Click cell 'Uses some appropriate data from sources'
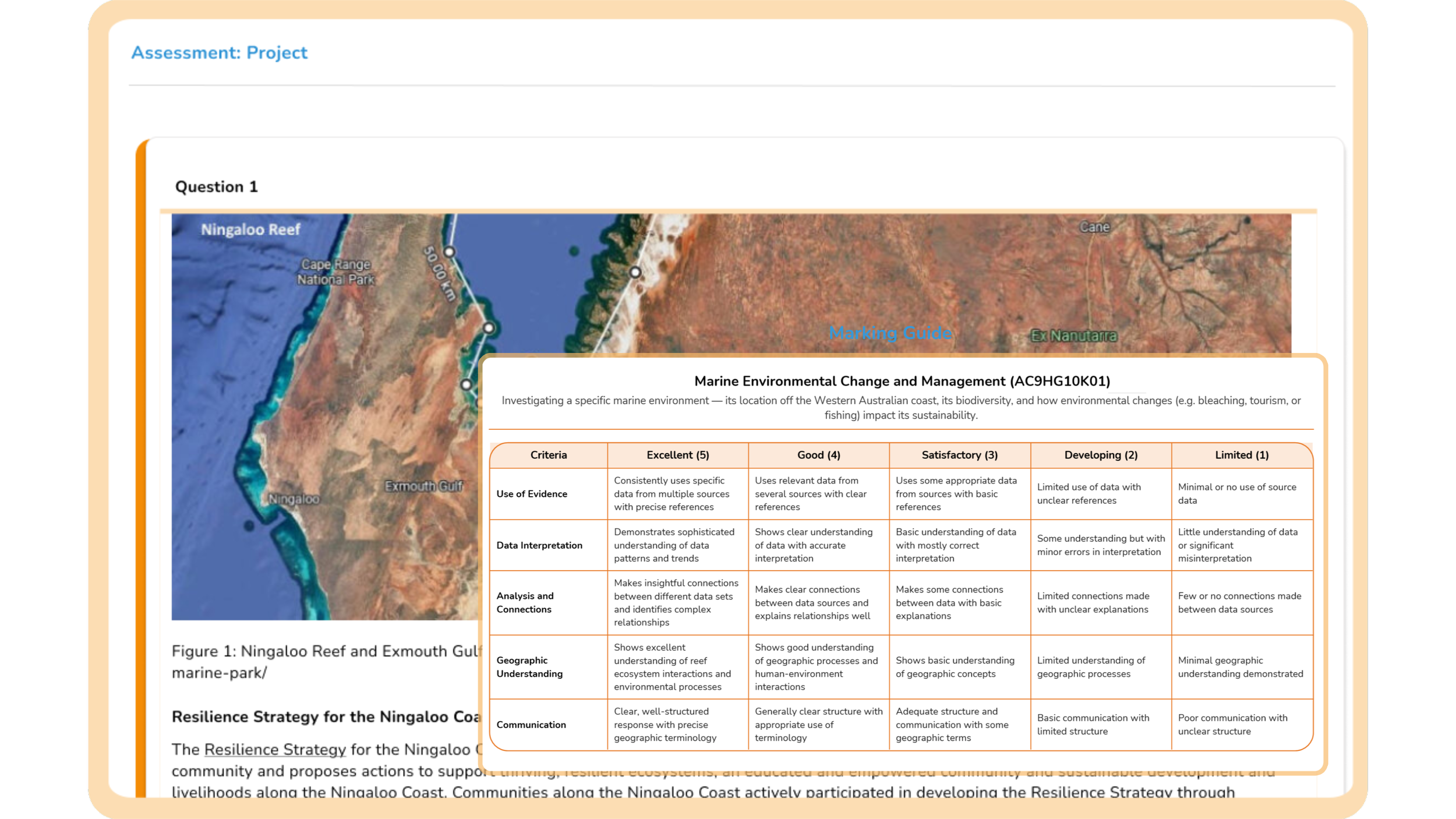Screen dimensions: 1456x819 click(x=960, y=493)
